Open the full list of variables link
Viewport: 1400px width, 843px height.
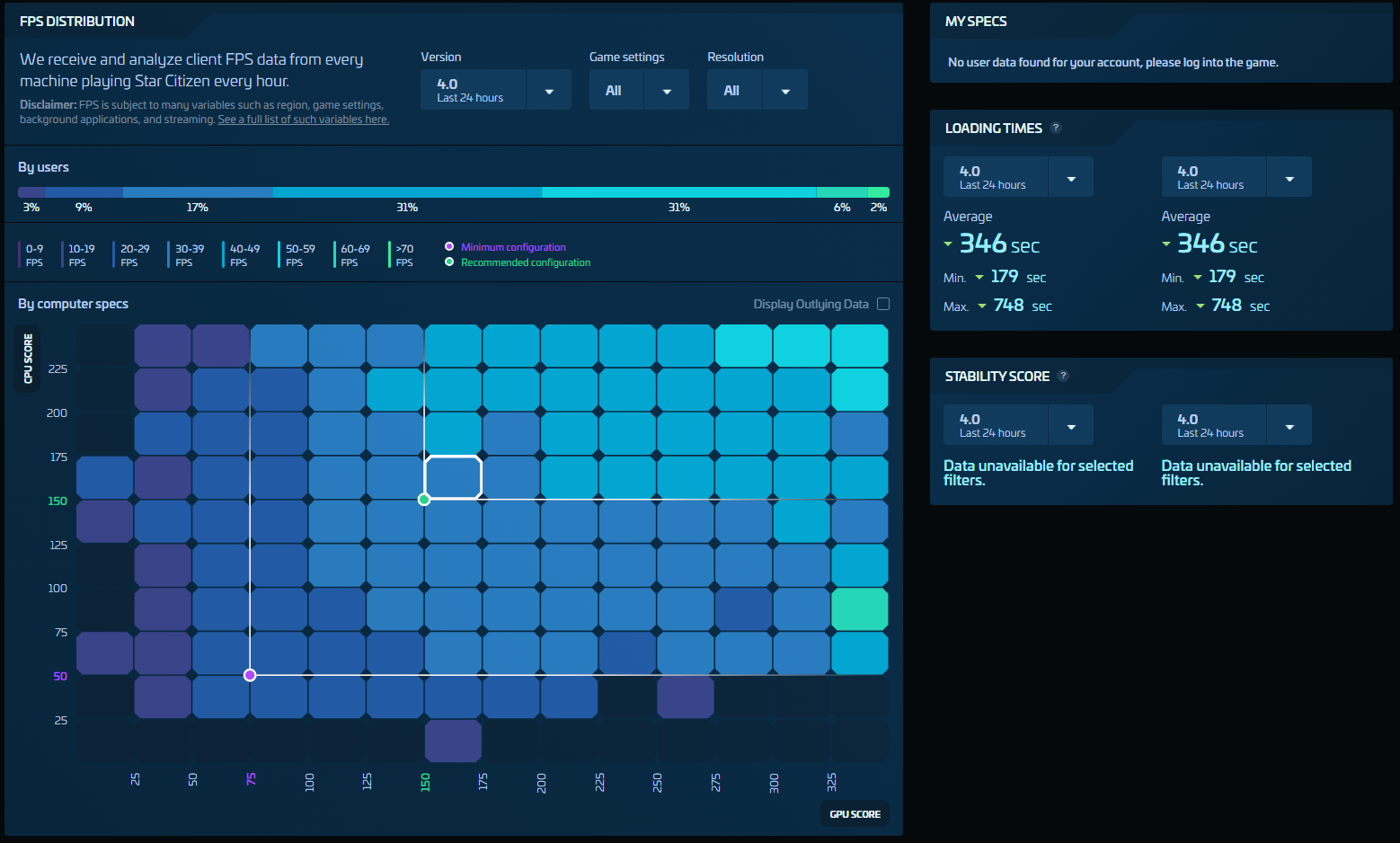point(303,120)
